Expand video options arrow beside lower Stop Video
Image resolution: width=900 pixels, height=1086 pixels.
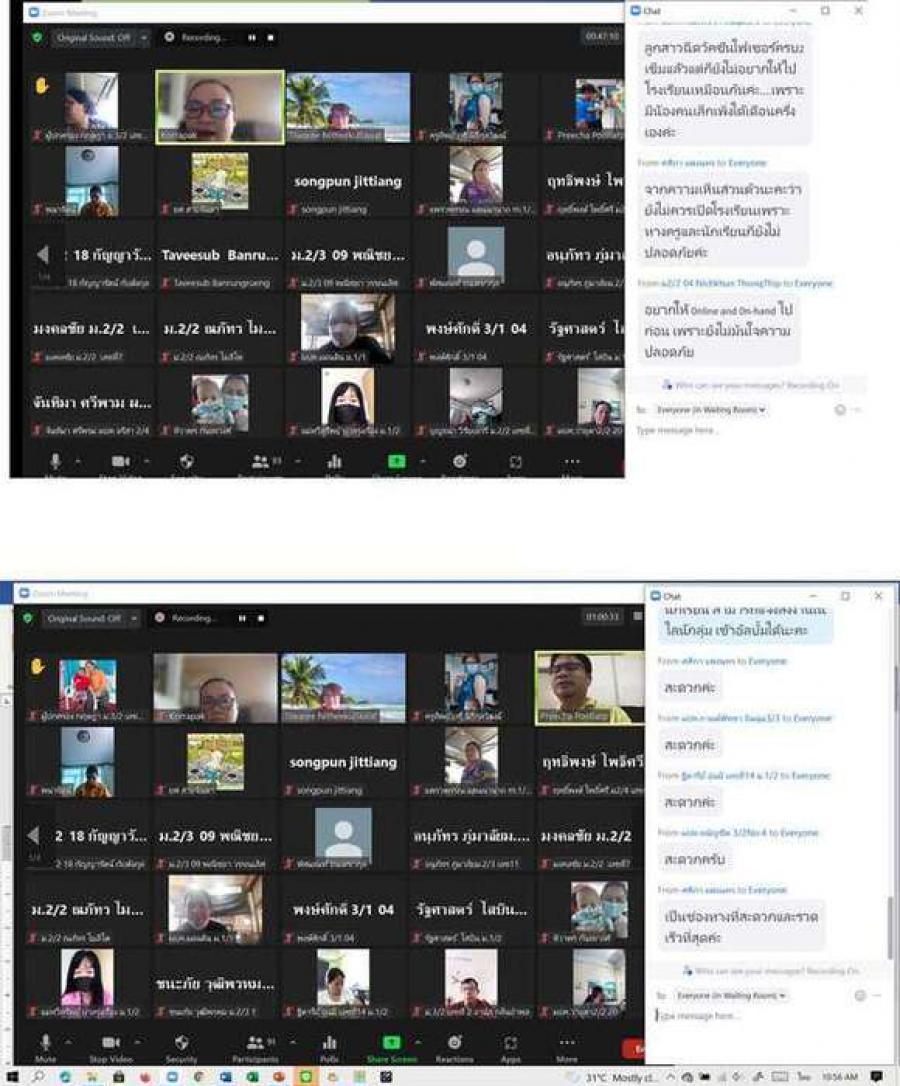139,1042
